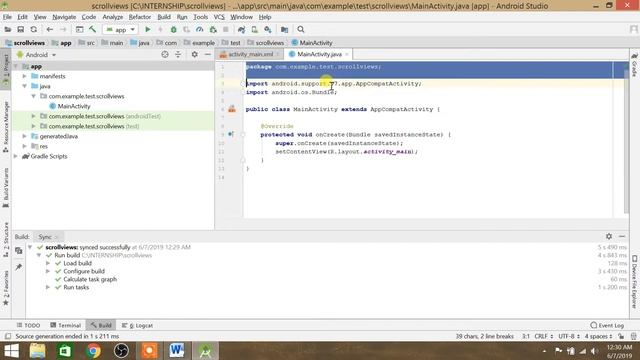This screenshot has width=640, height=360.
Task: Toggle the Structure side tool window tab
Action: pos(6,240)
